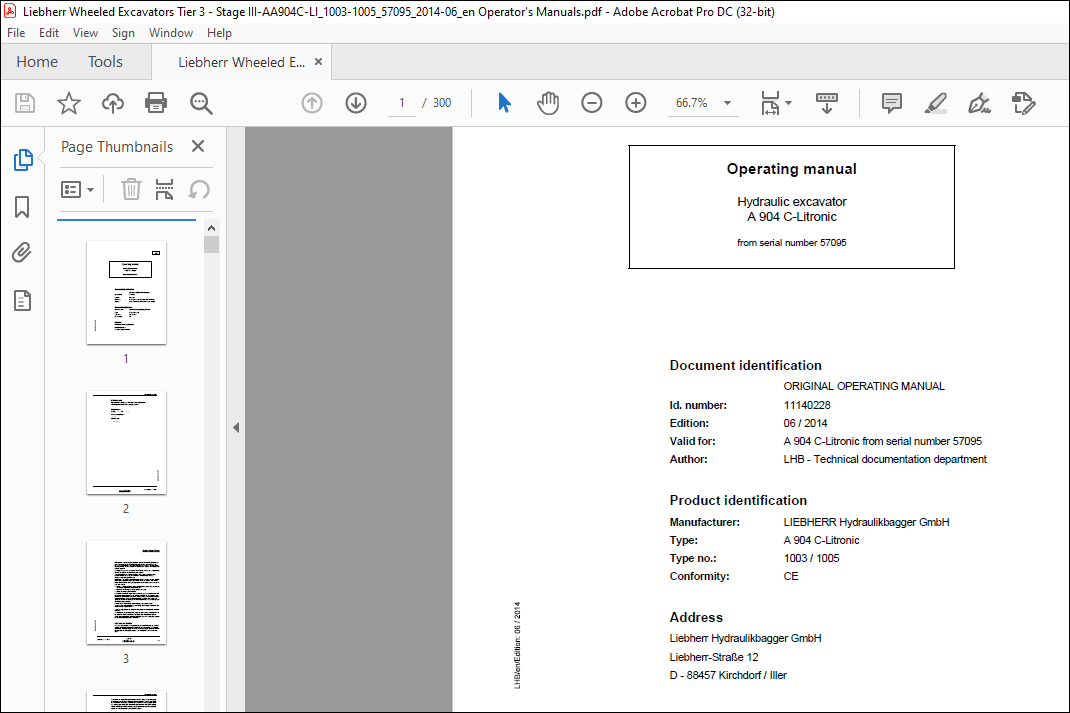Click the Address heading
This screenshot has height=713, width=1070.
pyautogui.click(x=696, y=617)
